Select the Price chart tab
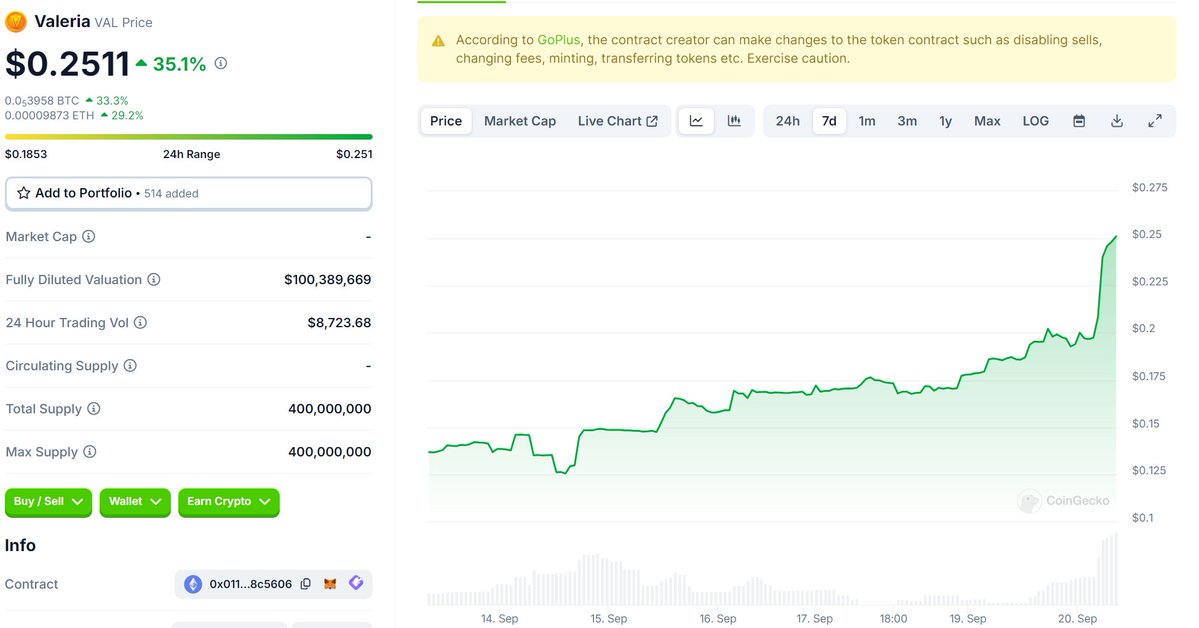 tap(446, 121)
